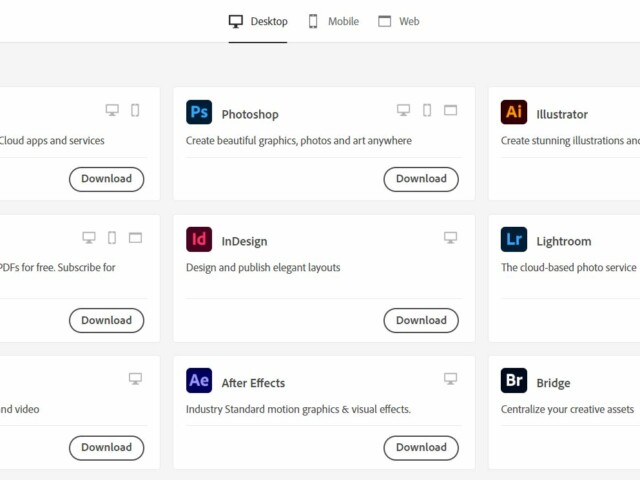This screenshot has width=640, height=480.
Task: Open the After Effects title link
Action: pos(253,383)
